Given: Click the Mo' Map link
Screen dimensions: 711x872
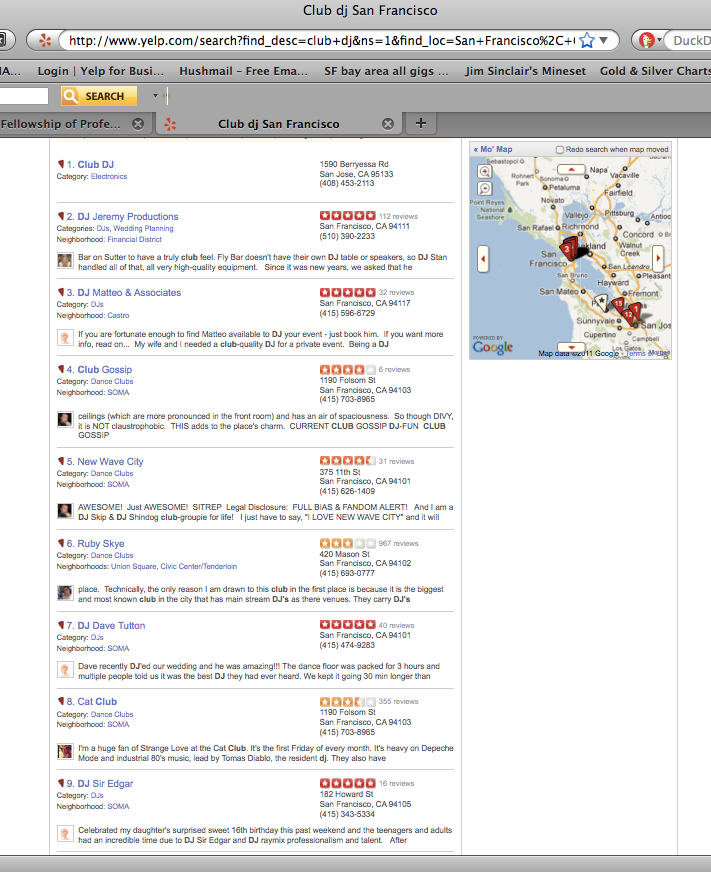Looking at the screenshot, I should point(493,150).
